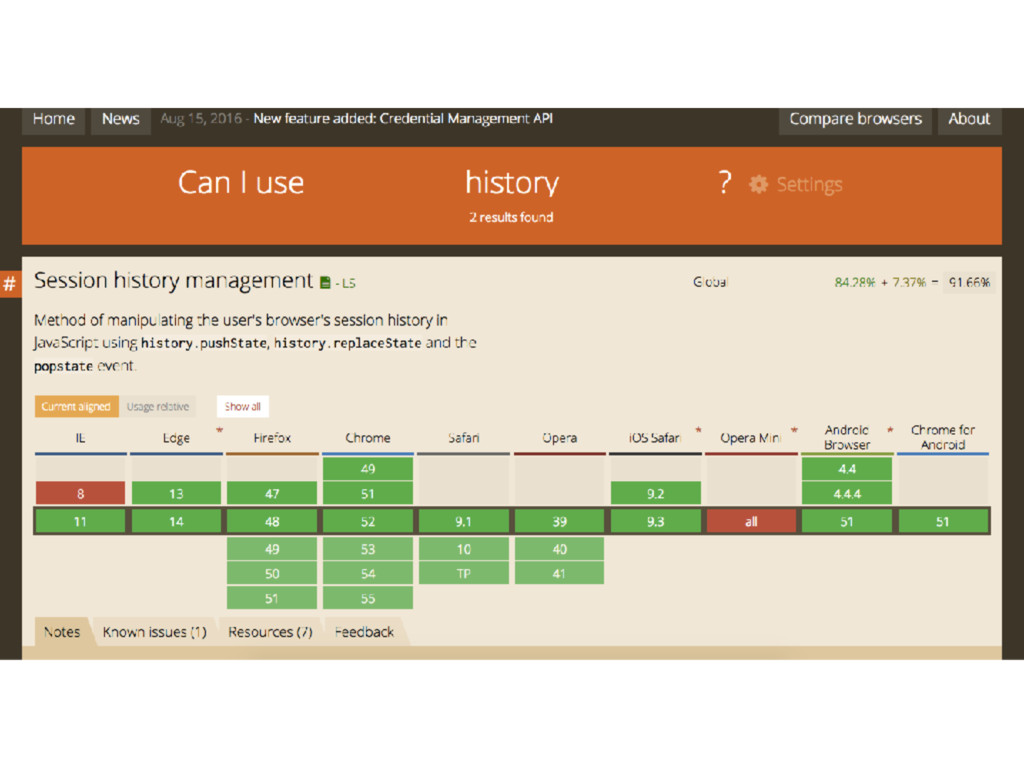Screen dimensions: 1024x768
Task: Open the News menu item
Action: (121, 120)
